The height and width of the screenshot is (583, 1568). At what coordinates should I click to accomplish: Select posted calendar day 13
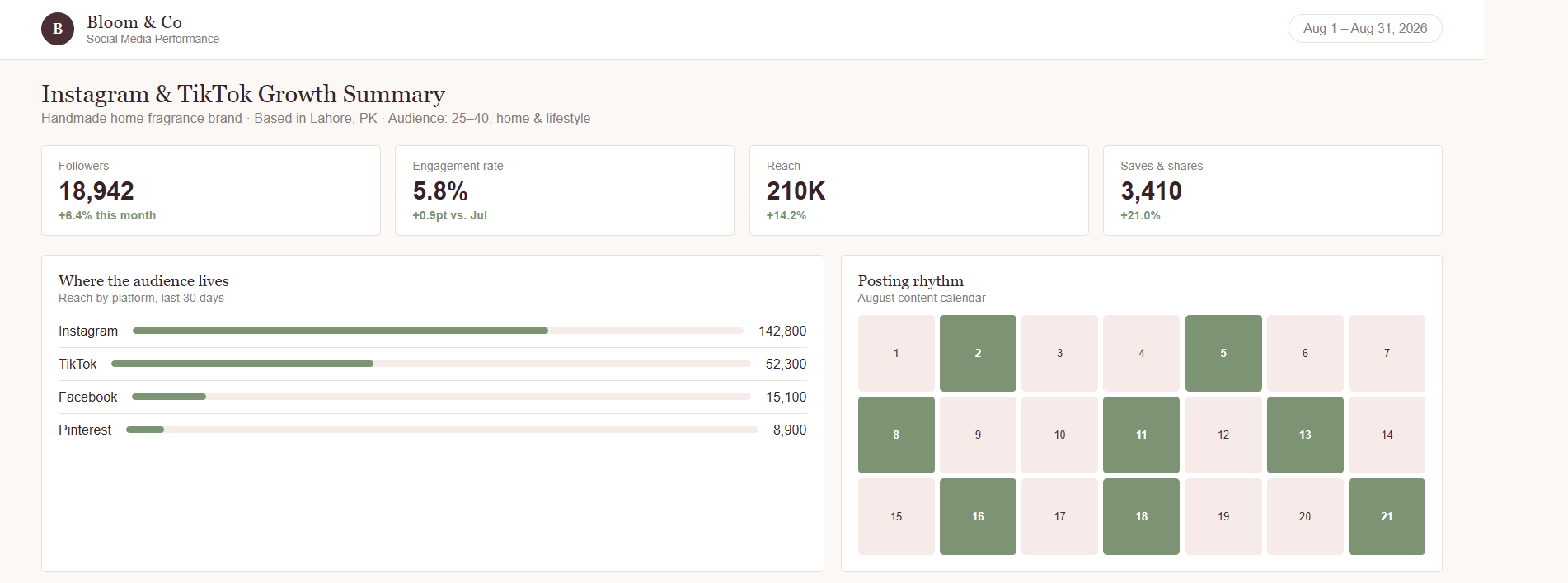tap(1305, 435)
